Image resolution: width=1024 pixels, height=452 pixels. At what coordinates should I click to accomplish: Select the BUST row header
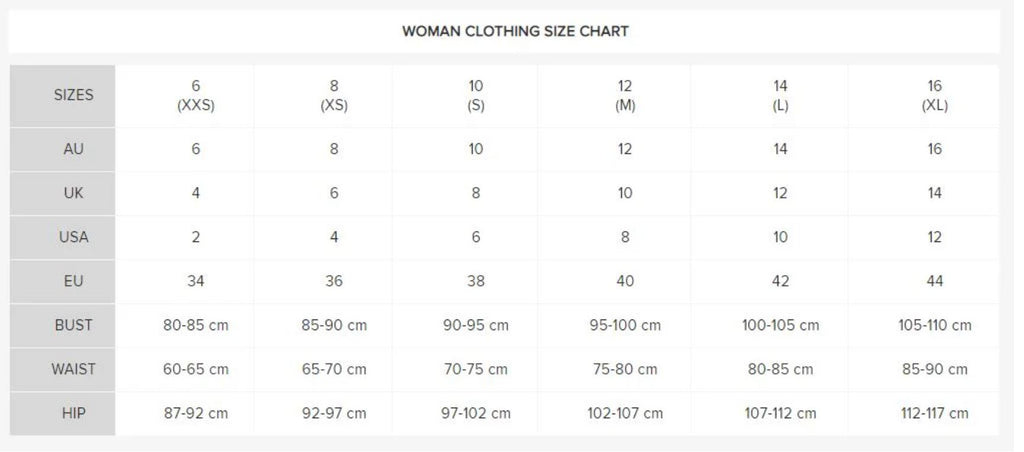(63, 325)
